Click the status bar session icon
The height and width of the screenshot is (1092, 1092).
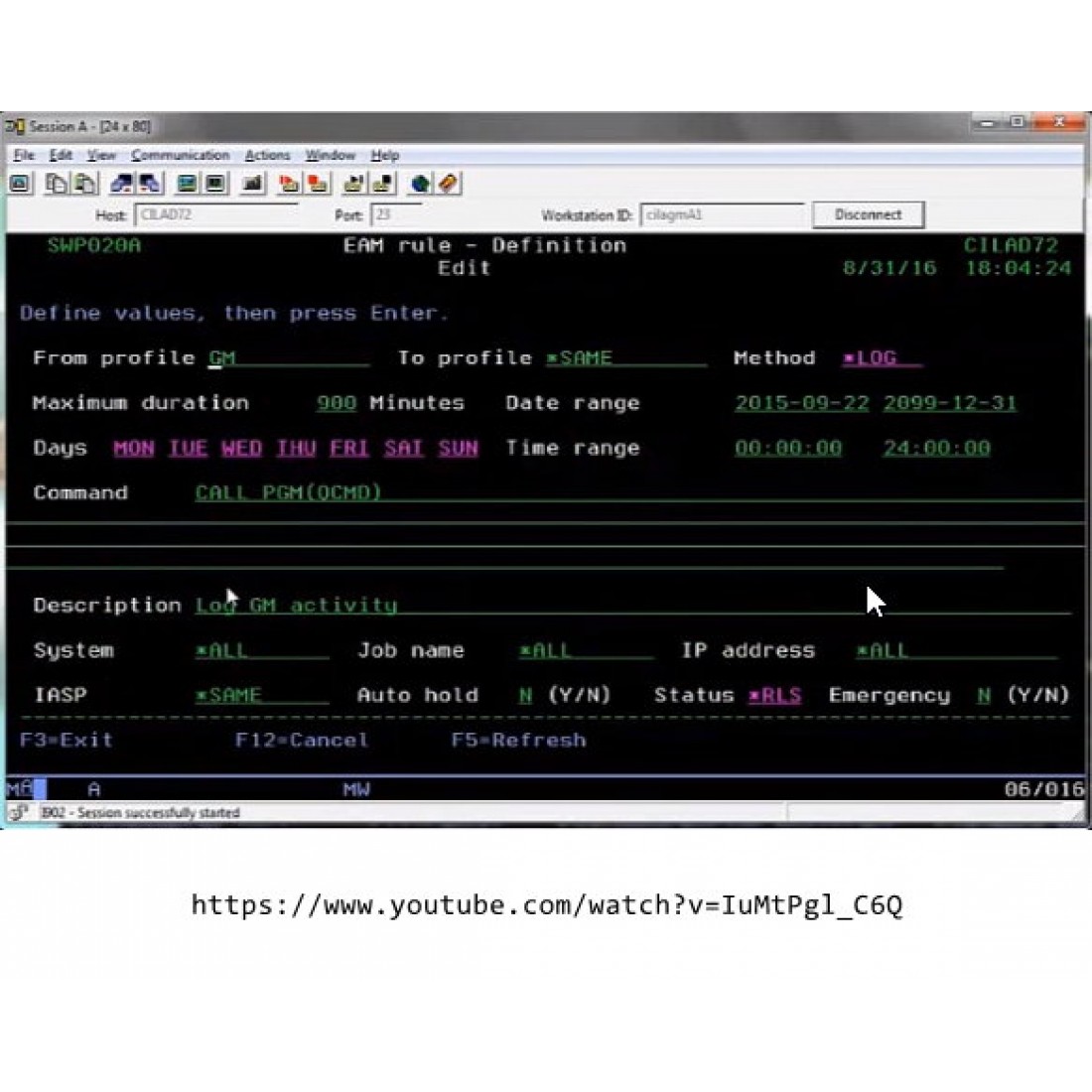19,812
